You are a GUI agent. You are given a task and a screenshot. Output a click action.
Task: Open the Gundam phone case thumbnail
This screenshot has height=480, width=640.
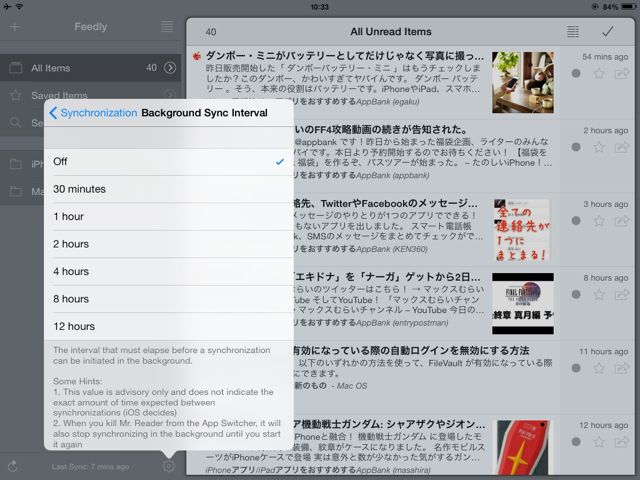coord(522,447)
